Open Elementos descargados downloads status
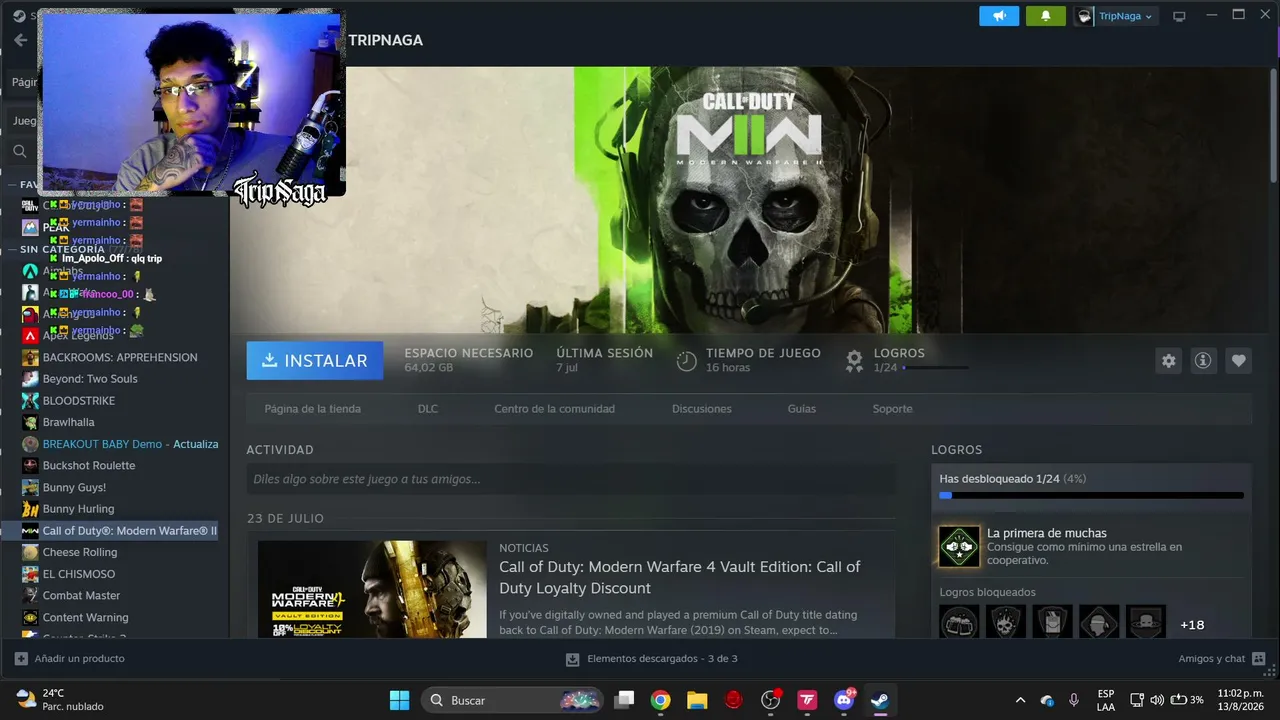 pyautogui.click(x=662, y=659)
